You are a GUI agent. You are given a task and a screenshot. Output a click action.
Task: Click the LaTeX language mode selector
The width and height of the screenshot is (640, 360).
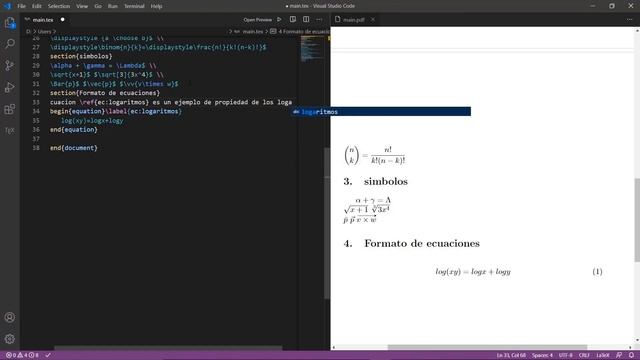click(x=602, y=355)
